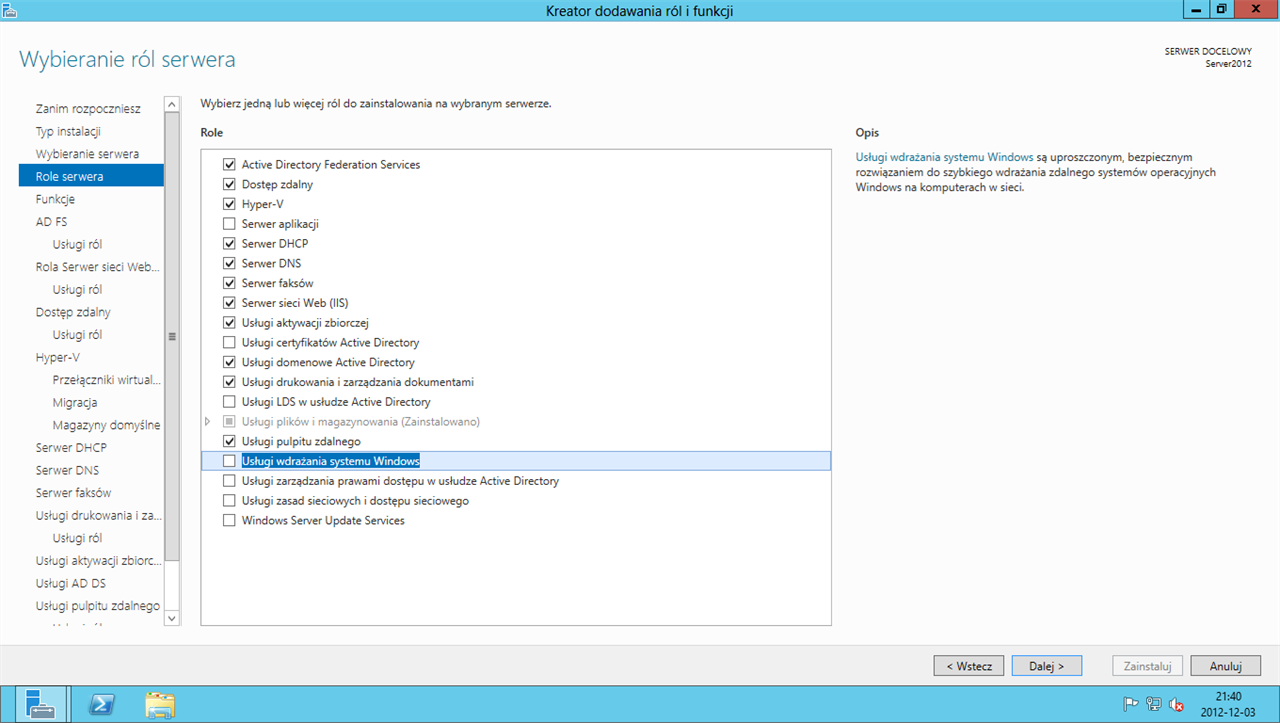
Task: Go to Dostęp zdalny sidebar step
Action: [x=73, y=312]
